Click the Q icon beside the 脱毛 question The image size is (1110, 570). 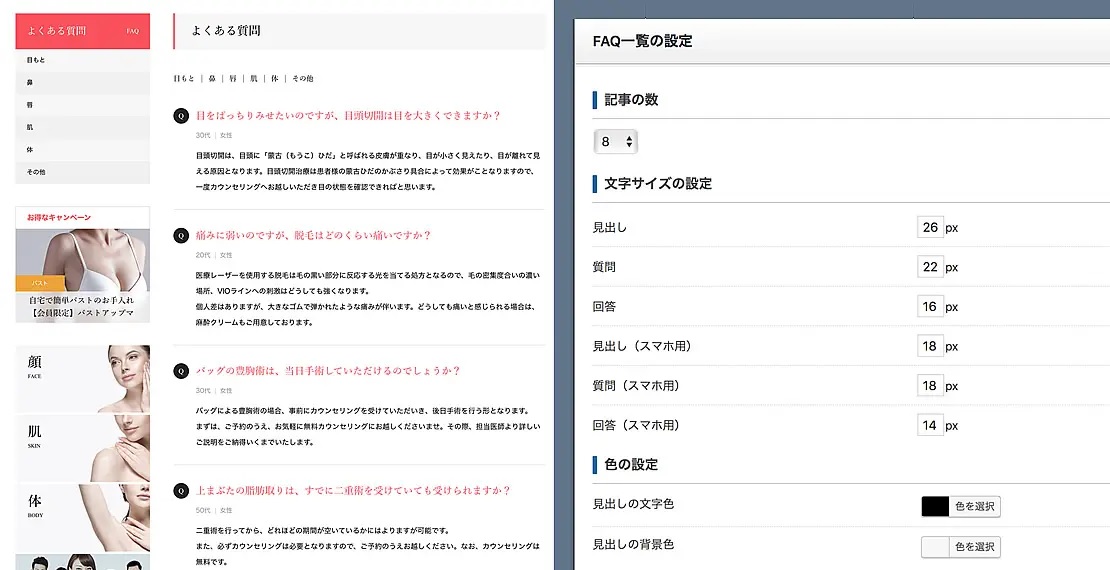pyautogui.click(x=181, y=236)
